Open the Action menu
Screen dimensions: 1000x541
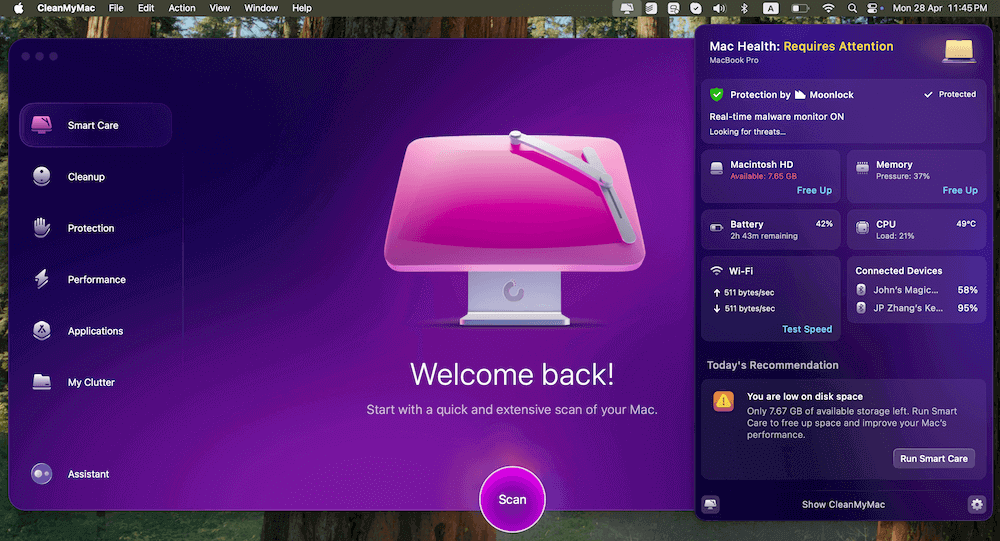tap(182, 8)
